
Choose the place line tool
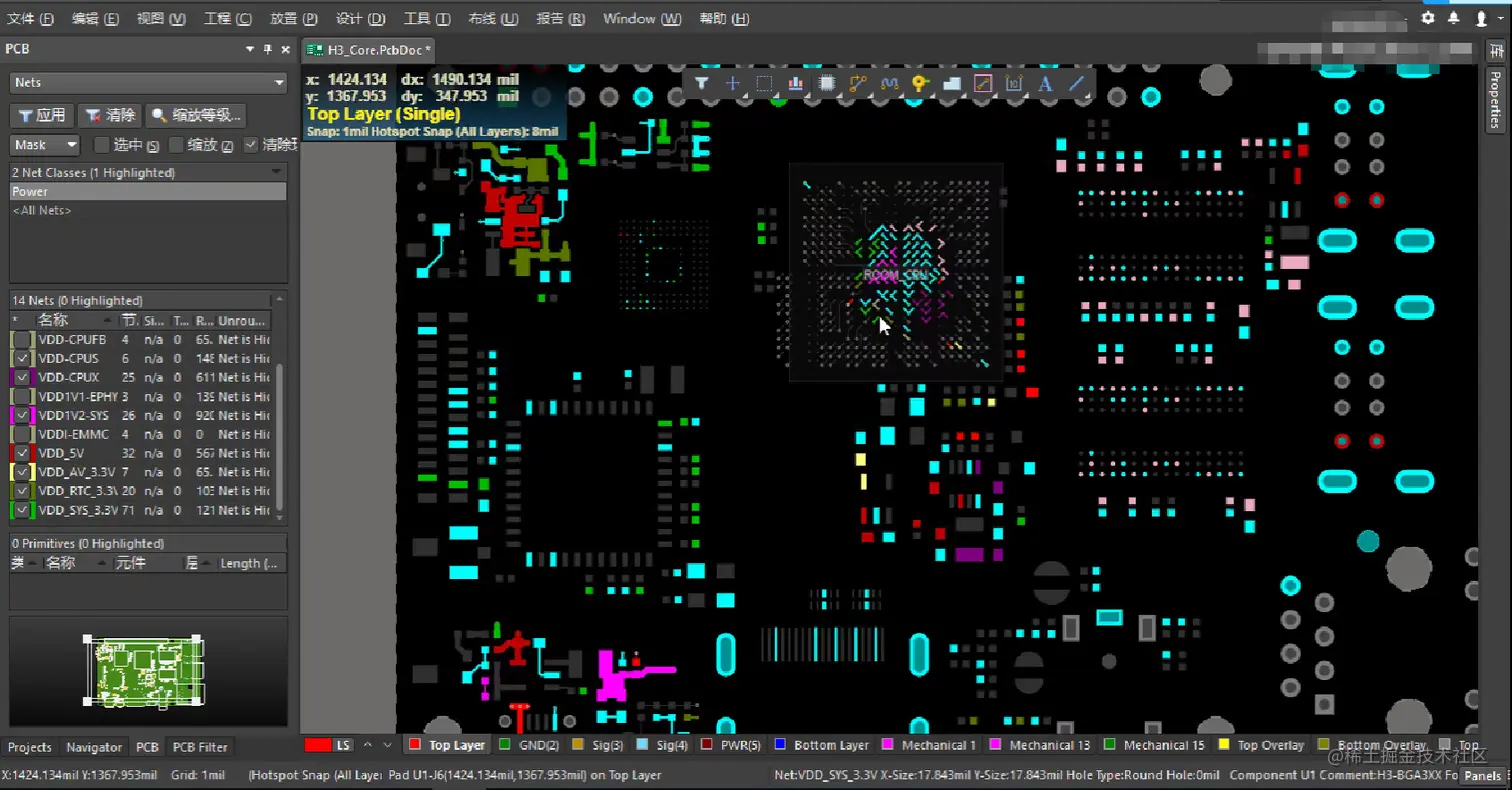click(x=1077, y=84)
